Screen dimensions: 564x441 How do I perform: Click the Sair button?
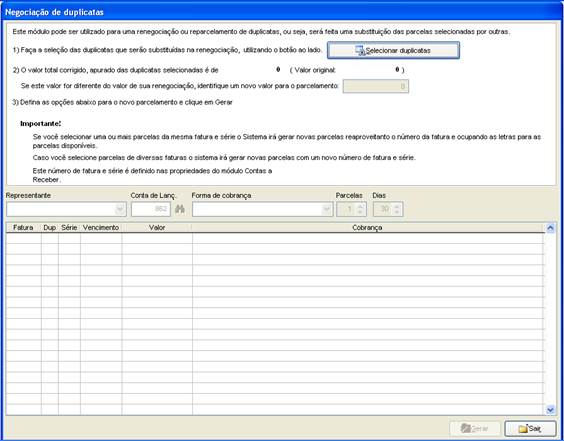click(530, 428)
